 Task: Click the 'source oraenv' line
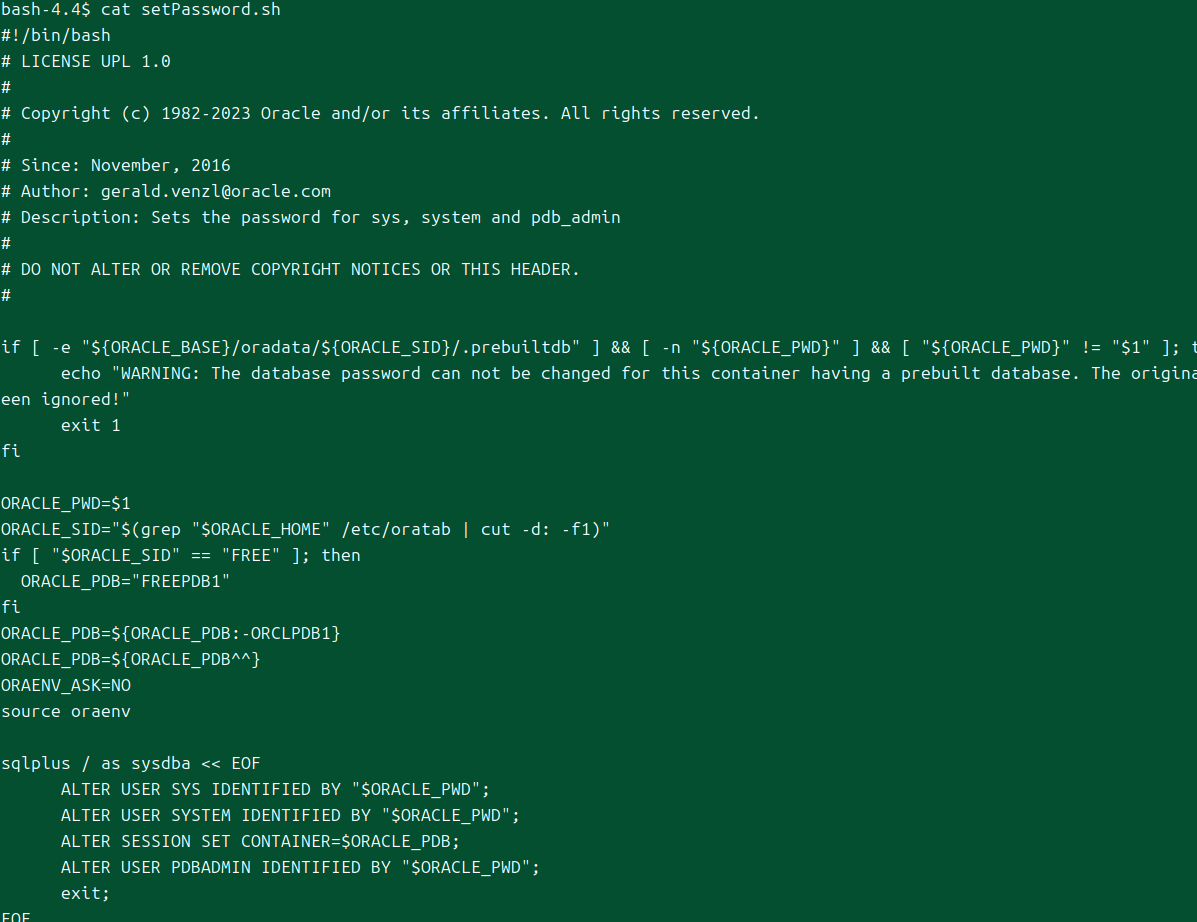[66, 712]
